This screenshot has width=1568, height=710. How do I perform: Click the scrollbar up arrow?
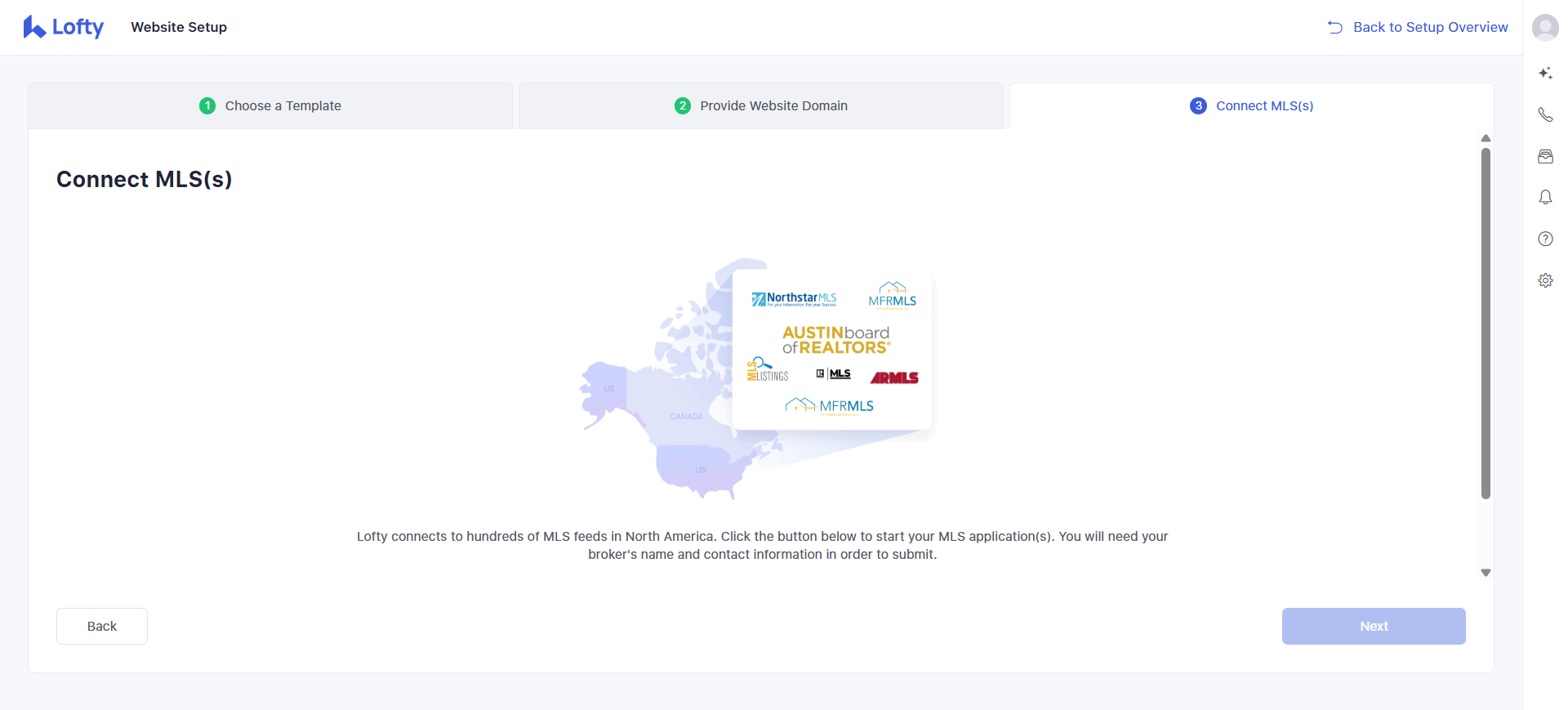[x=1486, y=138]
